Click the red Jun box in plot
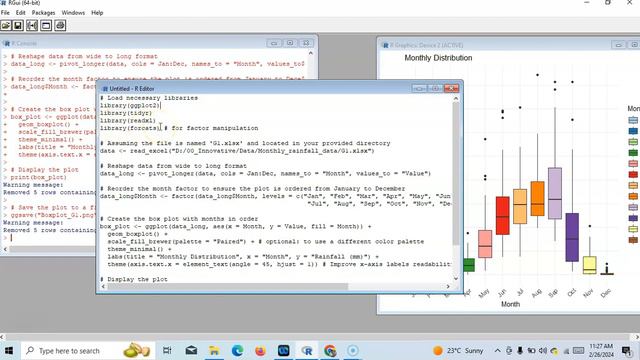Viewport: 640px width, 360px height. click(502, 216)
